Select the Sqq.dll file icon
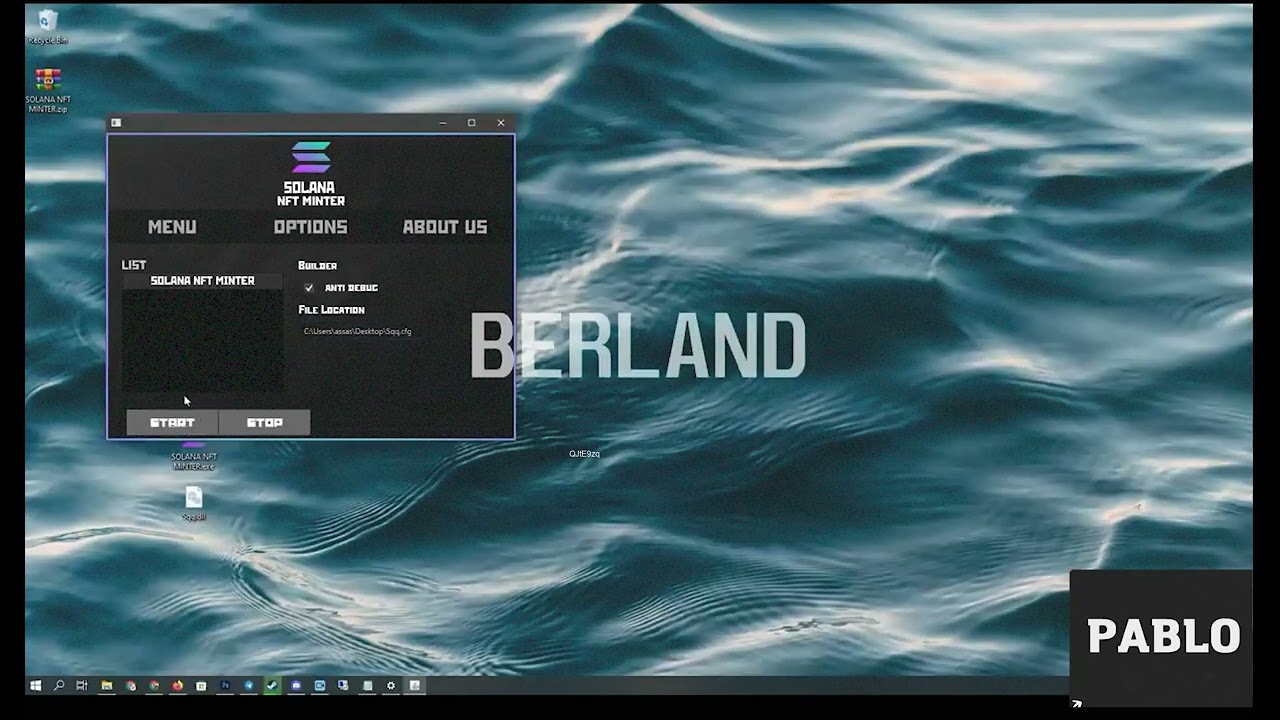This screenshot has height=720, width=1280. 194,497
